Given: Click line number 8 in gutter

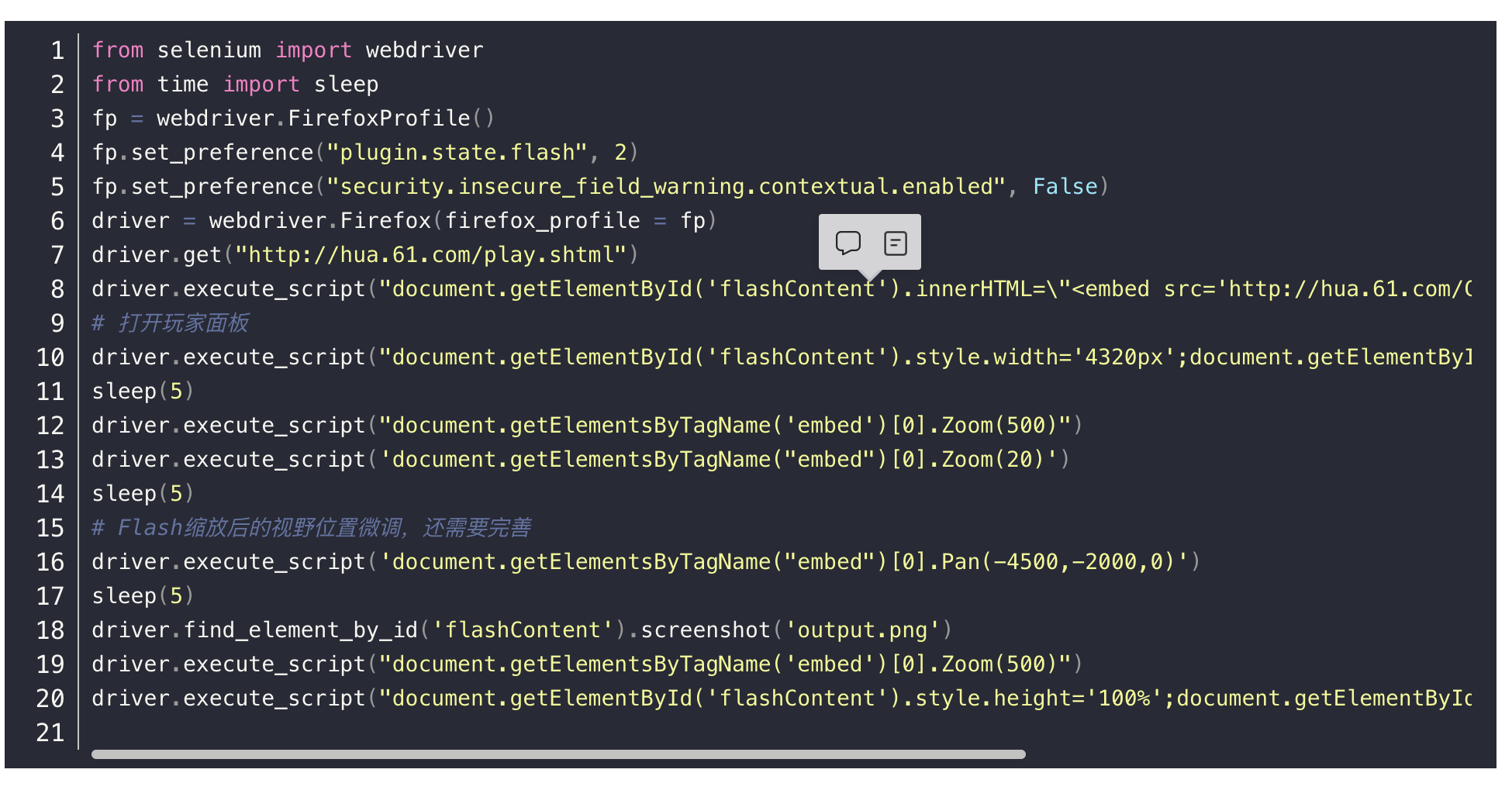Looking at the screenshot, I should [x=57, y=289].
